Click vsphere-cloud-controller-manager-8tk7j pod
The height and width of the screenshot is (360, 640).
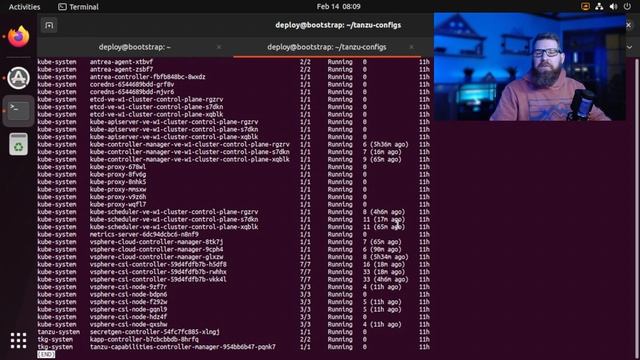point(156,242)
